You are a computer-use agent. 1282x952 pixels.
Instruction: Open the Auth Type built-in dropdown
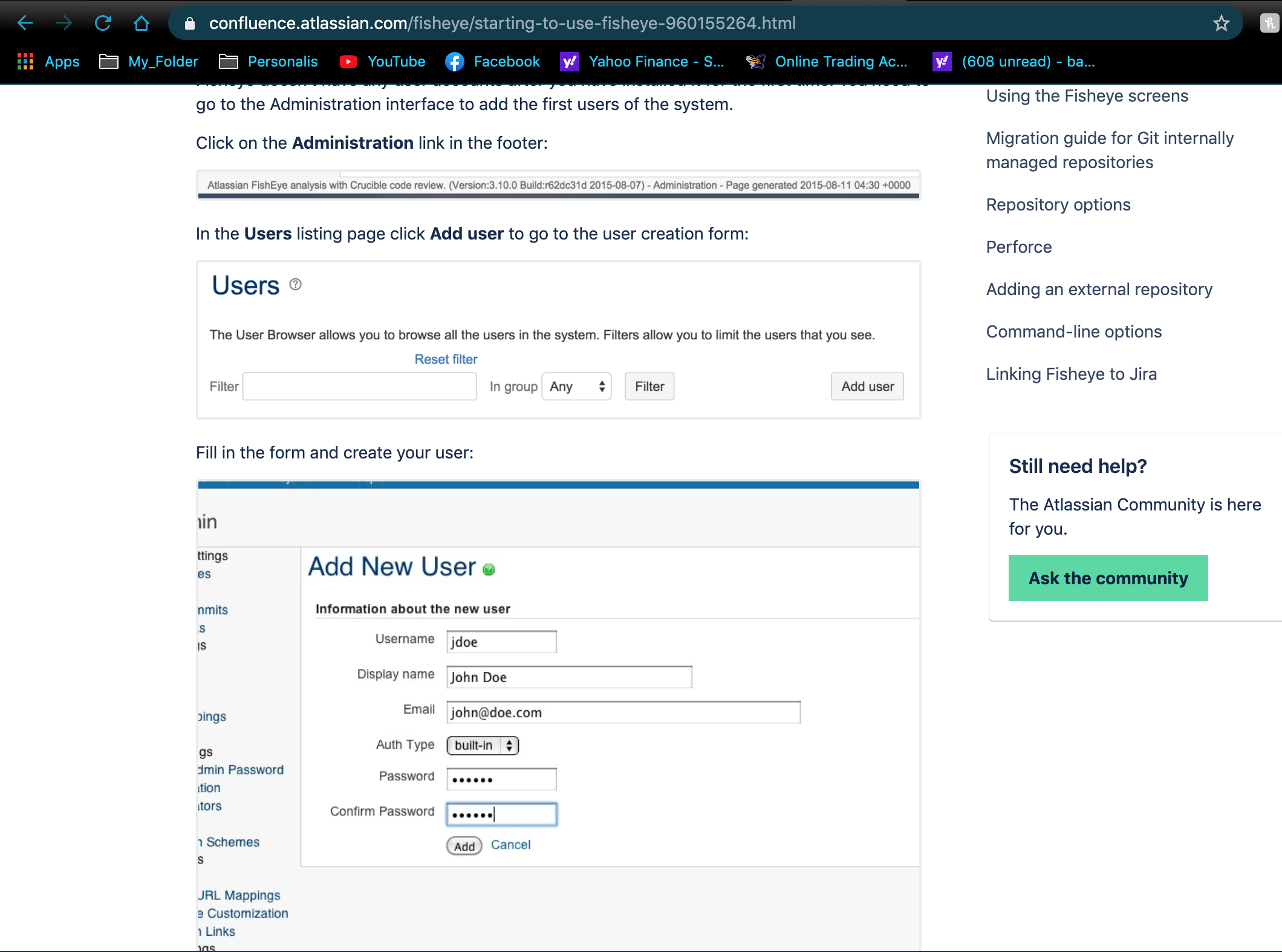click(483, 745)
